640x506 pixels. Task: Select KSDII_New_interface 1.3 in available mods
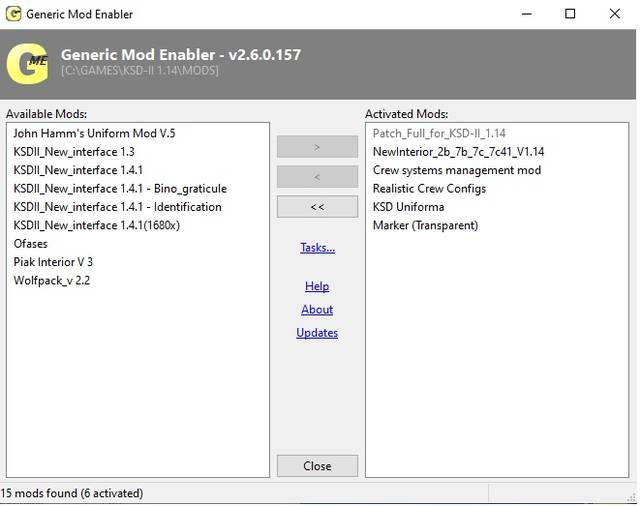(74, 152)
